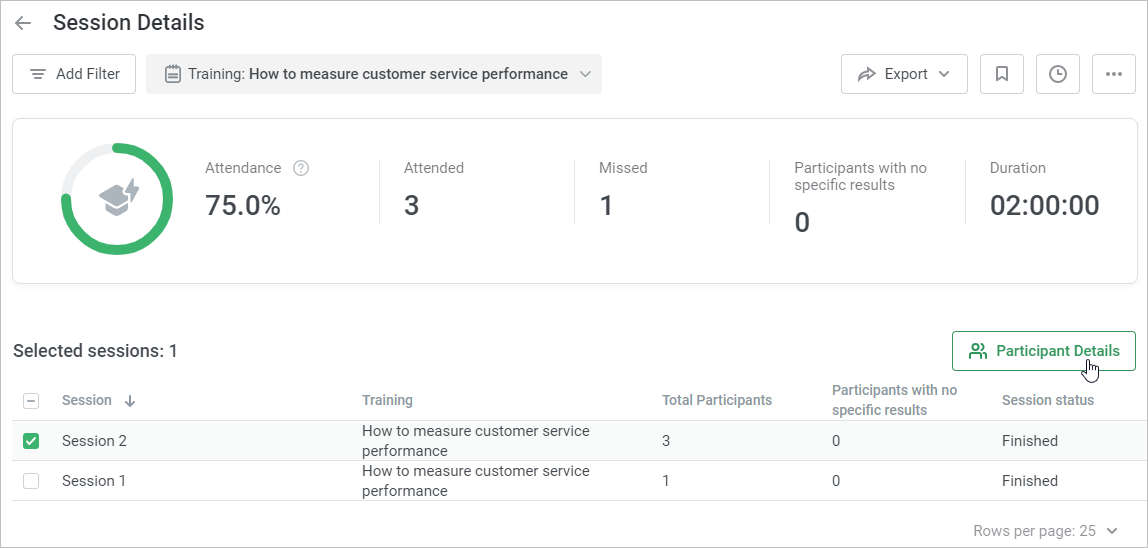Open Participant Details
Viewport: 1148px width, 548px height.
pyautogui.click(x=1043, y=351)
